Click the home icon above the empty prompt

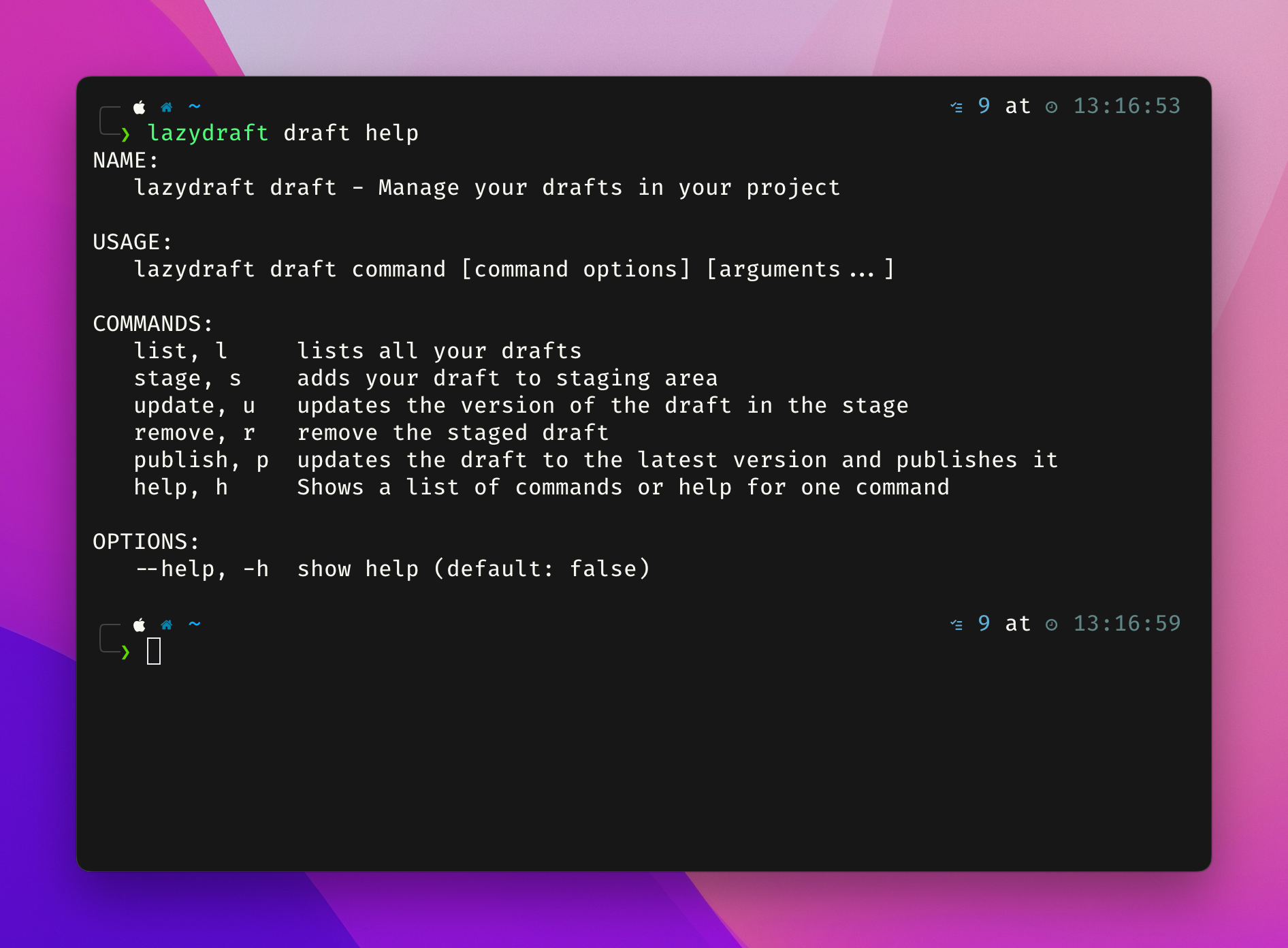[x=167, y=625]
